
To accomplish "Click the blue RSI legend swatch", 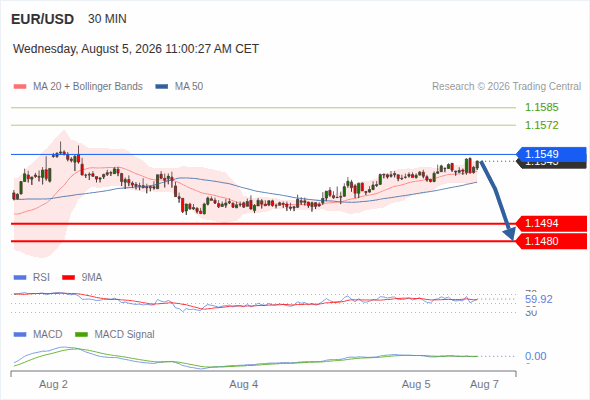I will 20,278.
